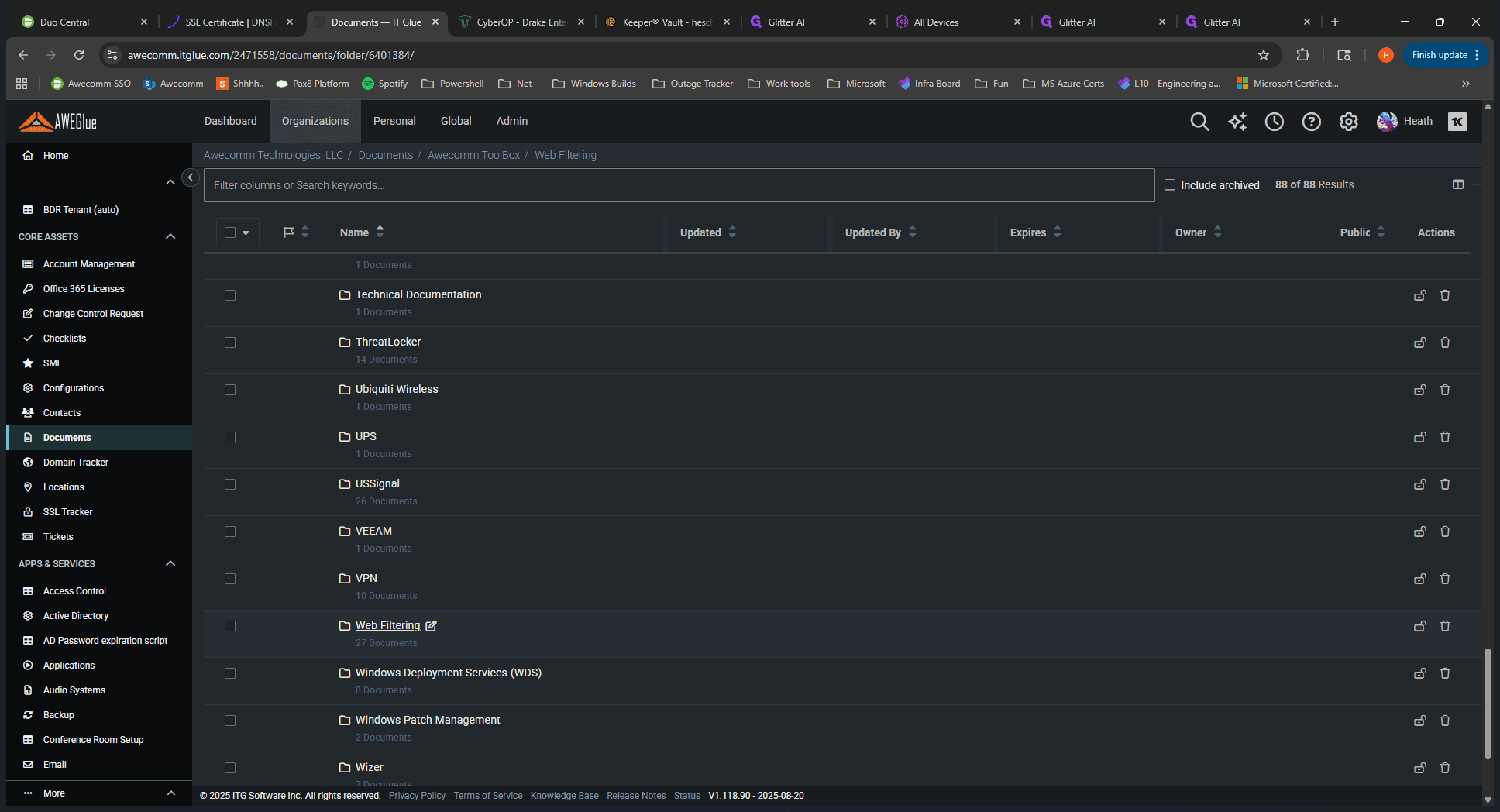Click the lock icon for USSignal folder
Screen dimensions: 1500x812
tap(1420, 484)
